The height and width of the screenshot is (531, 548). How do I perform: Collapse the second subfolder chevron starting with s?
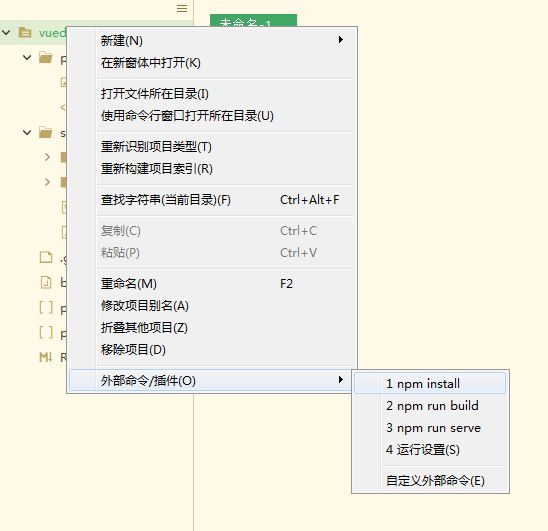pos(27,132)
